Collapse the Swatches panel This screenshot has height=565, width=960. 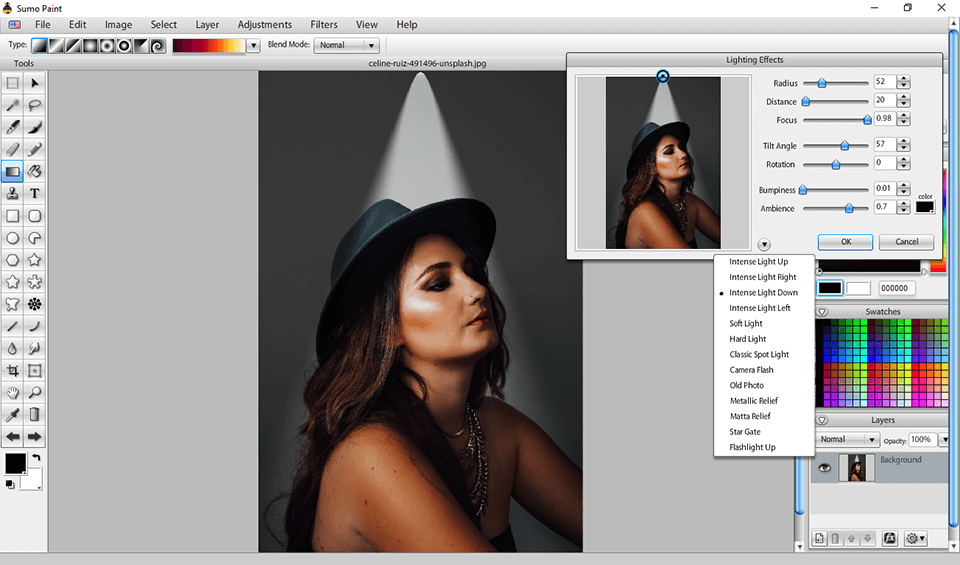pyautogui.click(x=822, y=312)
